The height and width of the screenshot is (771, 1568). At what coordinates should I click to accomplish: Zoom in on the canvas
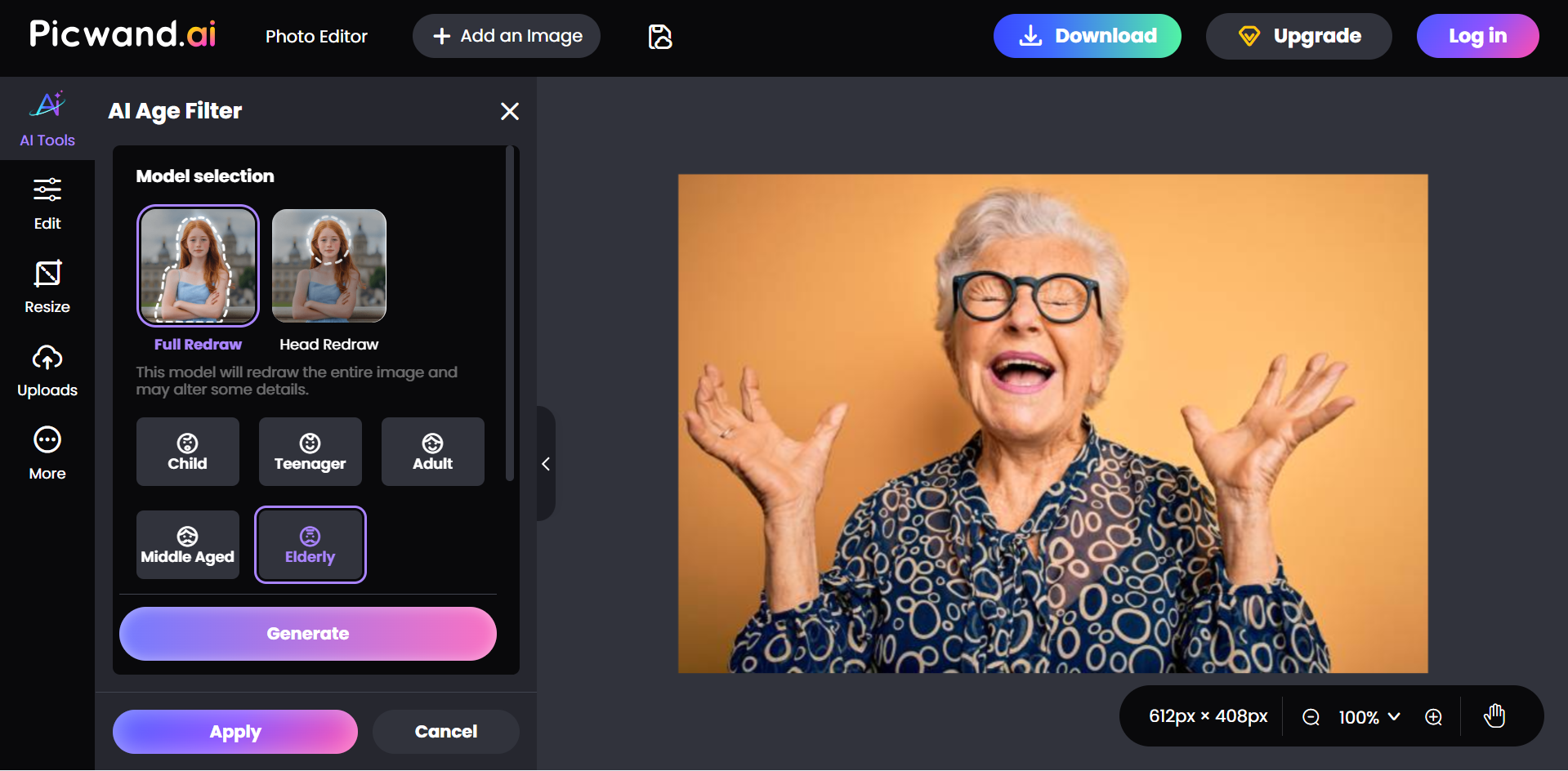click(1434, 716)
